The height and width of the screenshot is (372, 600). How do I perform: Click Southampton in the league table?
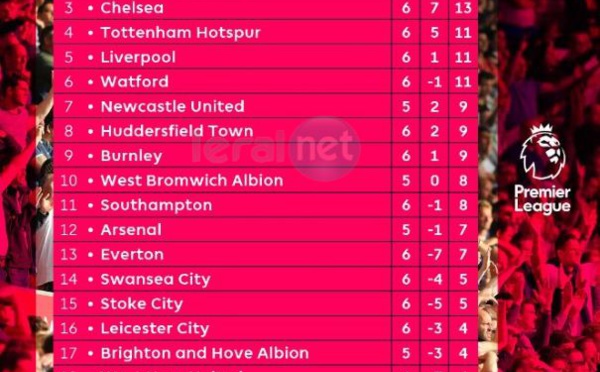pos(156,206)
